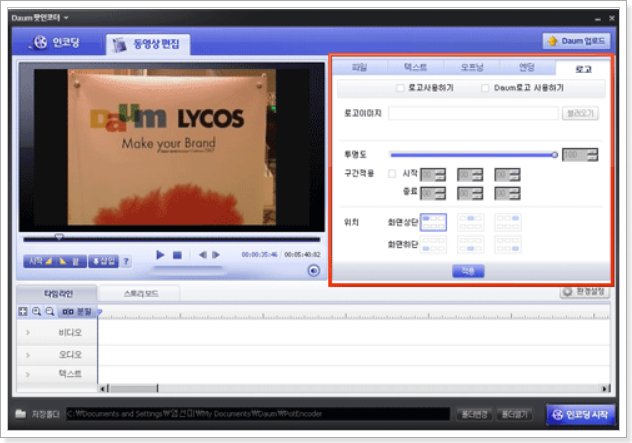This screenshot has width=632, height=443.
Task: Click the fit timeline icon
Action: pyautogui.click(x=23, y=311)
